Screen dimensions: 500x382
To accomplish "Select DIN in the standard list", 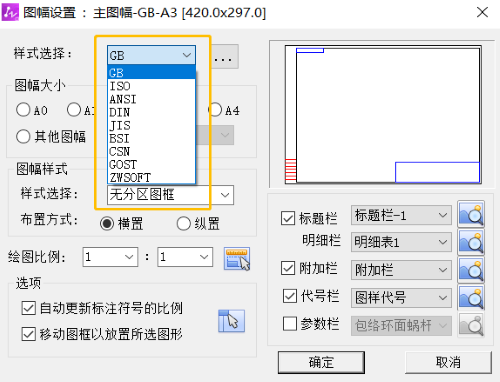I will point(151,112).
